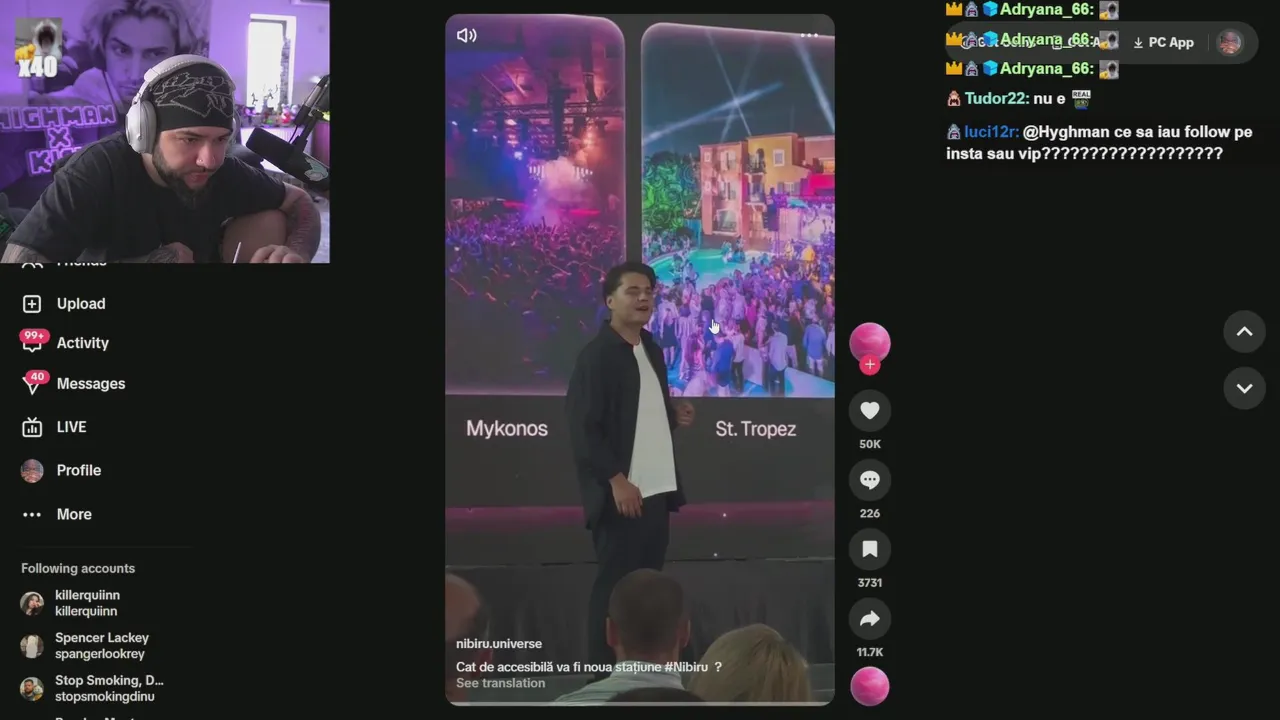Click the Mykonos label in video
This screenshot has height=720, width=1280.
pos(507,429)
